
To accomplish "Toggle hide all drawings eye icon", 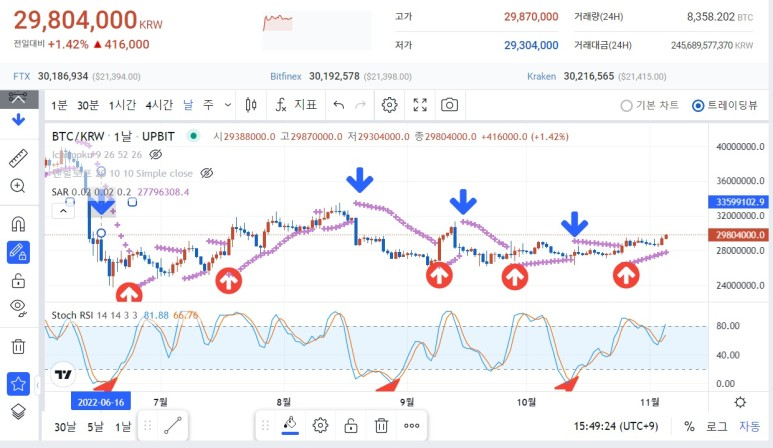I will 18,307.
